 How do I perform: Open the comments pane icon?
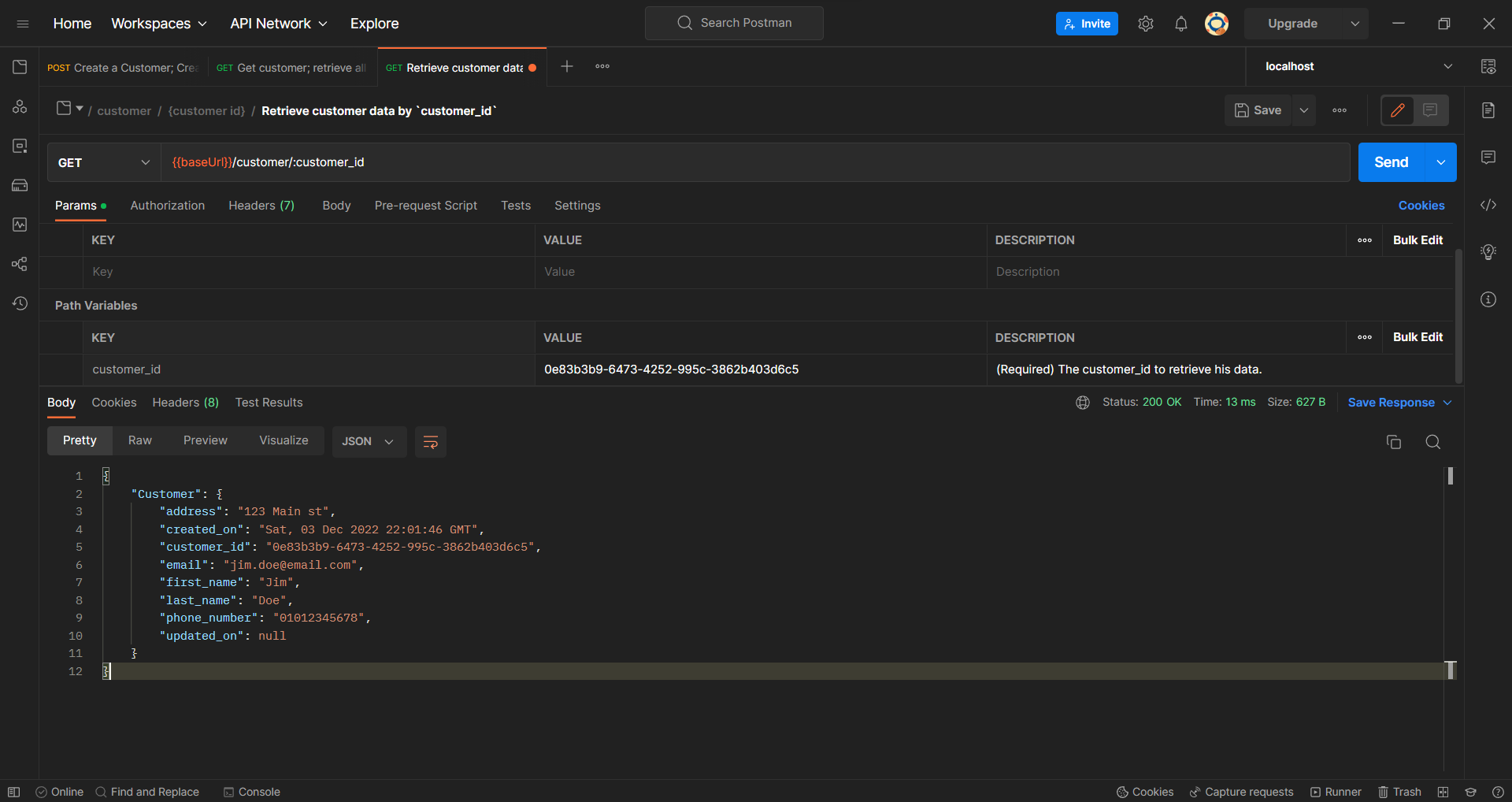1488,158
